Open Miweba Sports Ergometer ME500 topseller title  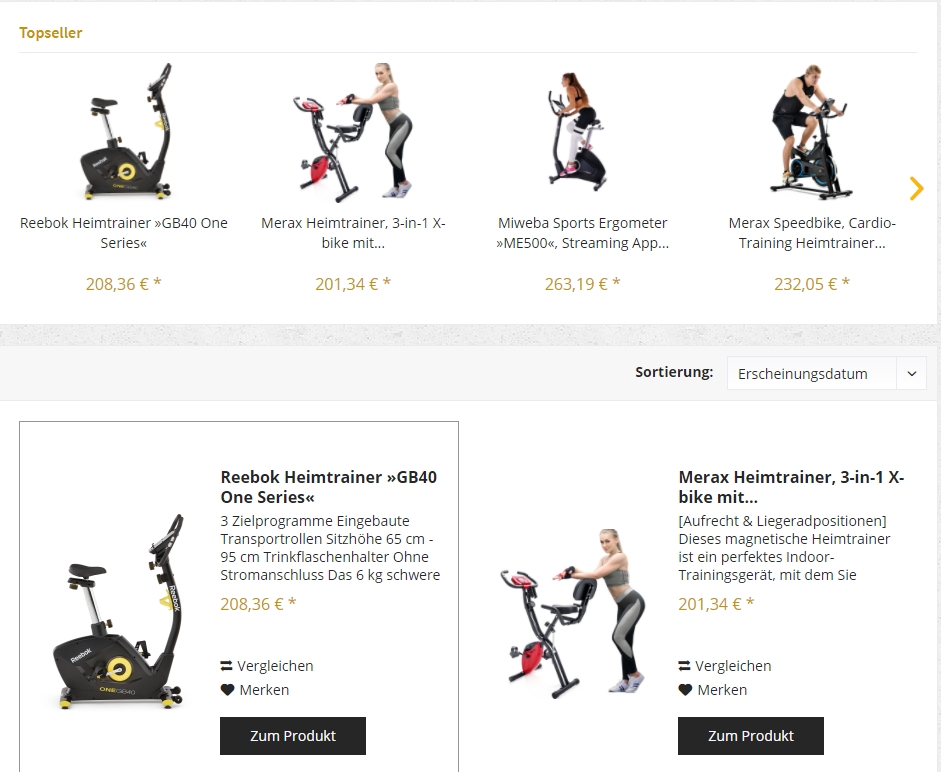click(x=582, y=233)
